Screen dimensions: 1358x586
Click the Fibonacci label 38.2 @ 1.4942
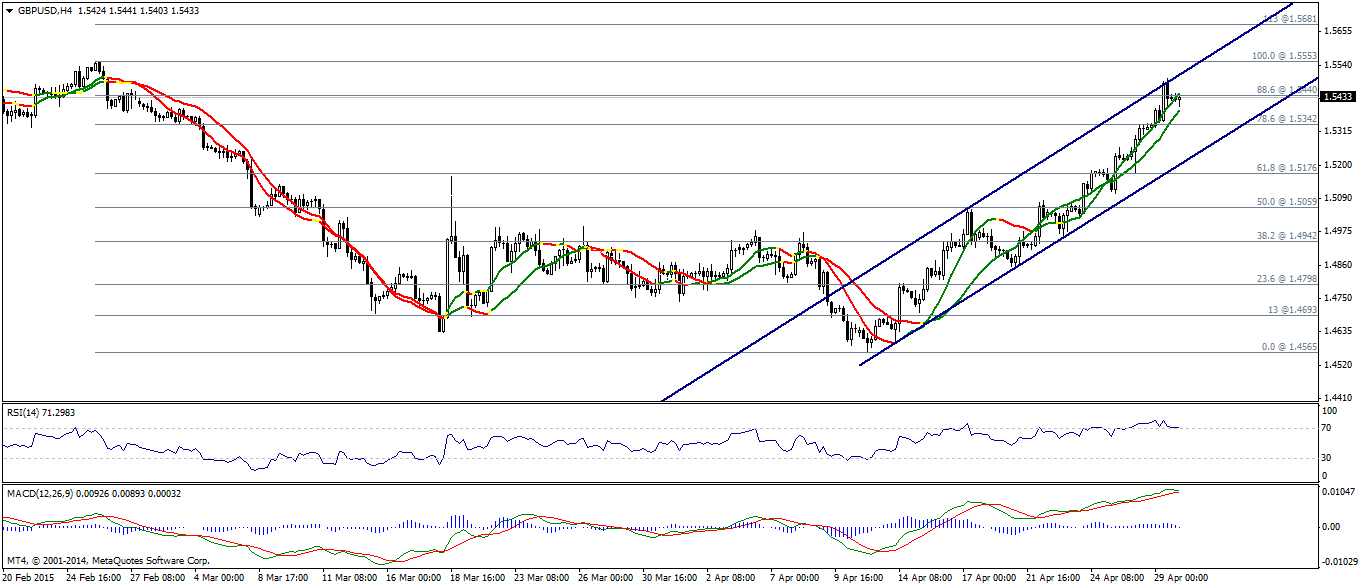coord(1285,236)
